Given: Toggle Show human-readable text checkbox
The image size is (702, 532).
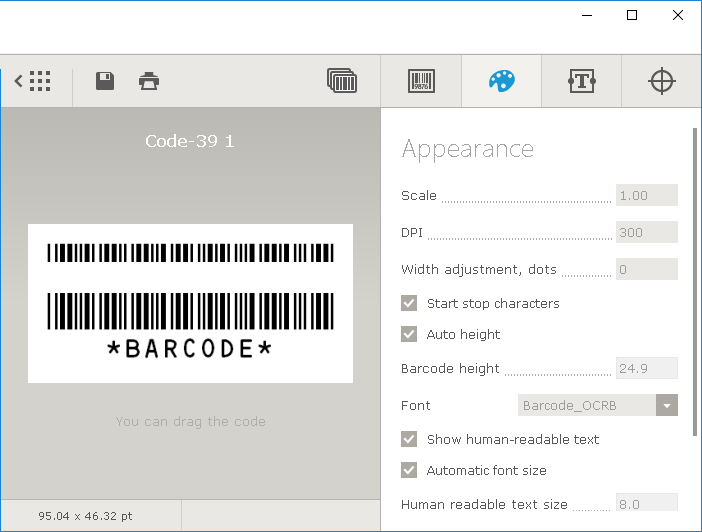Looking at the screenshot, I should (x=409, y=439).
